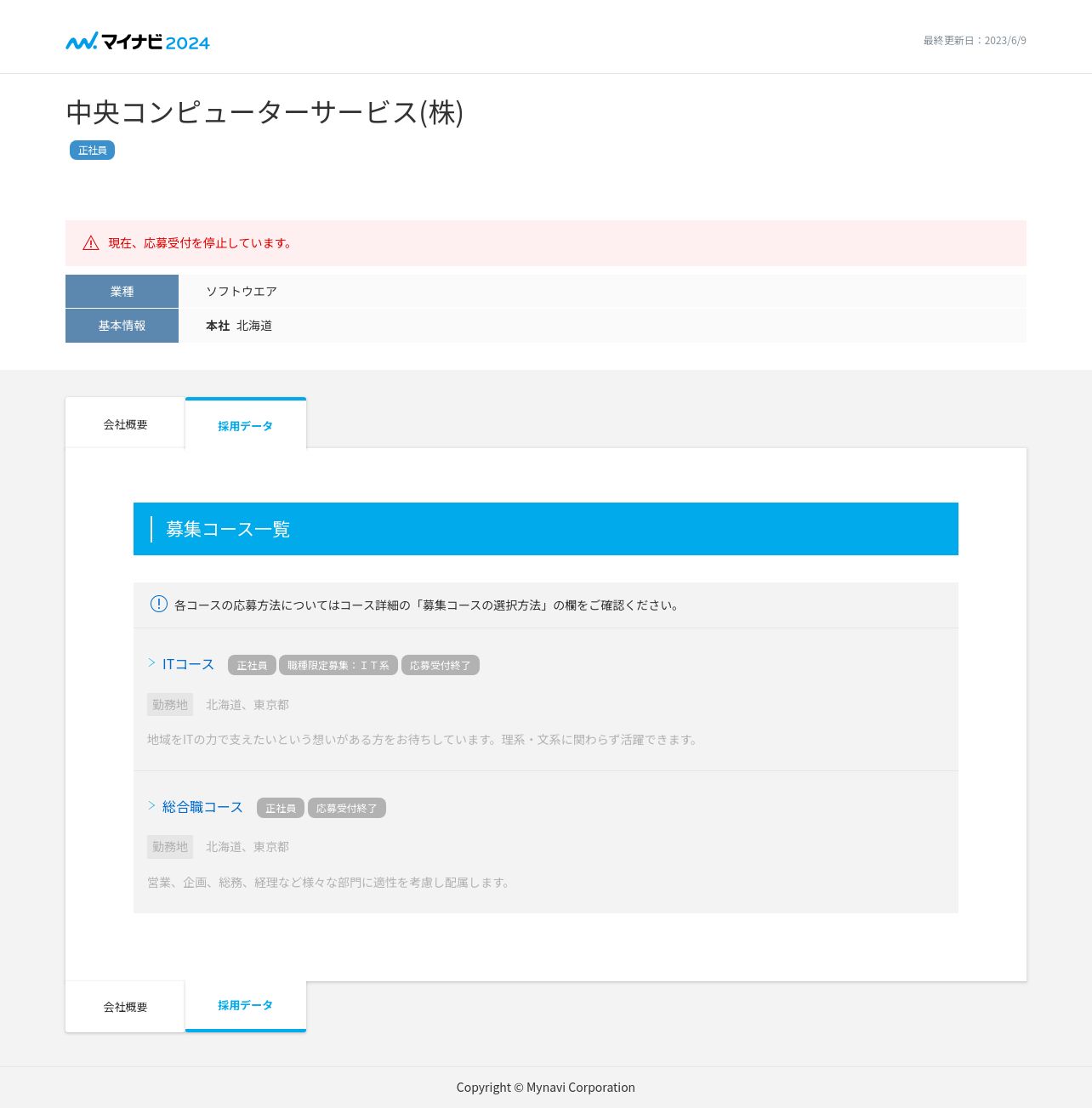Click the description starting 地域をITの力で
The width and height of the screenshot is (1092, 1108).
point(424,740)
